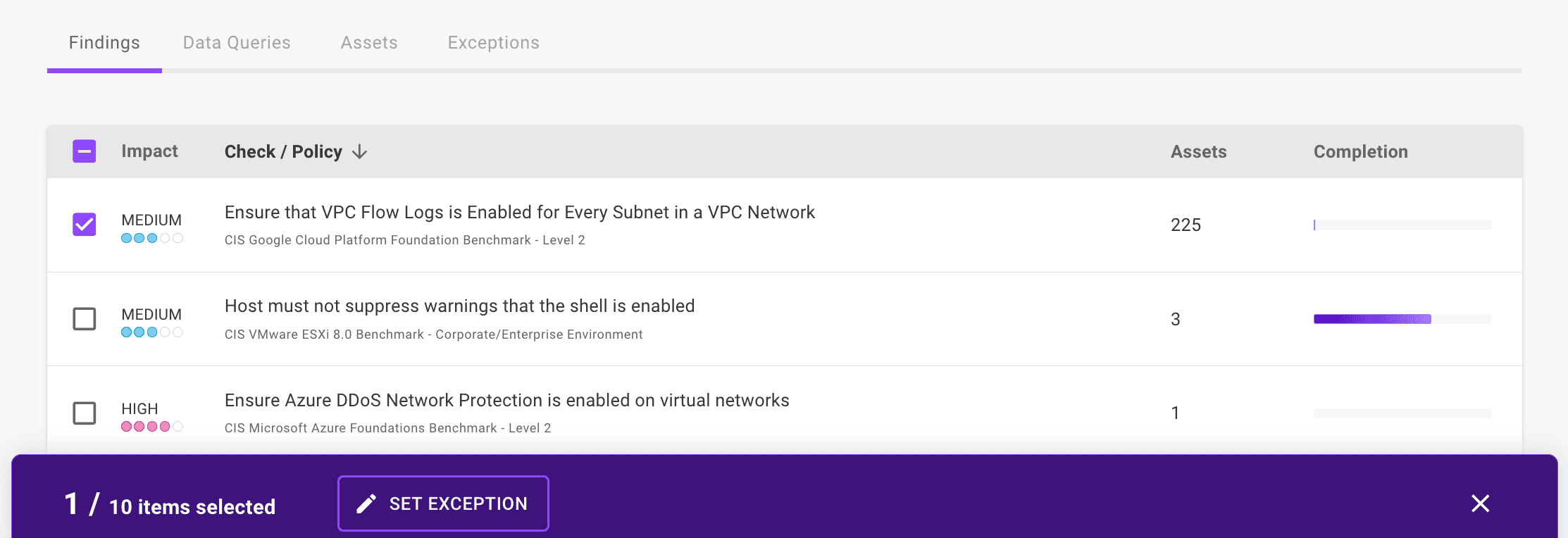This screenshot has height=538, width=1568.
Task: Click the pencil icon on Set Exception button
Action: coord(365,503)
